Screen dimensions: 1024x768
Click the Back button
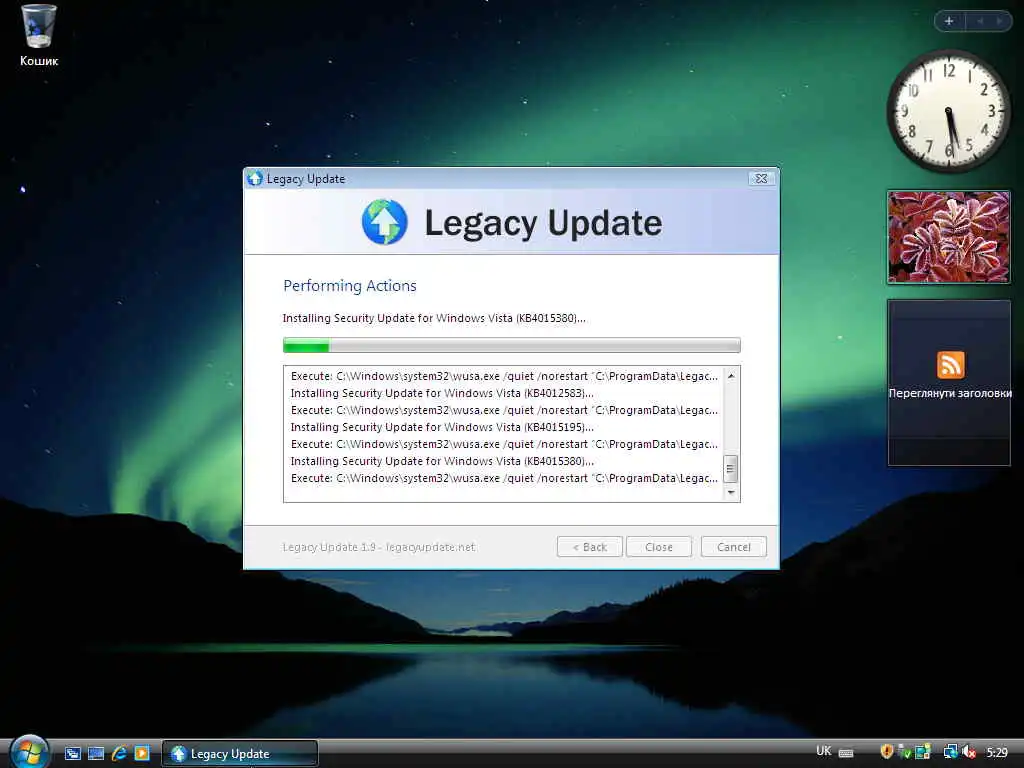[590, 547]
